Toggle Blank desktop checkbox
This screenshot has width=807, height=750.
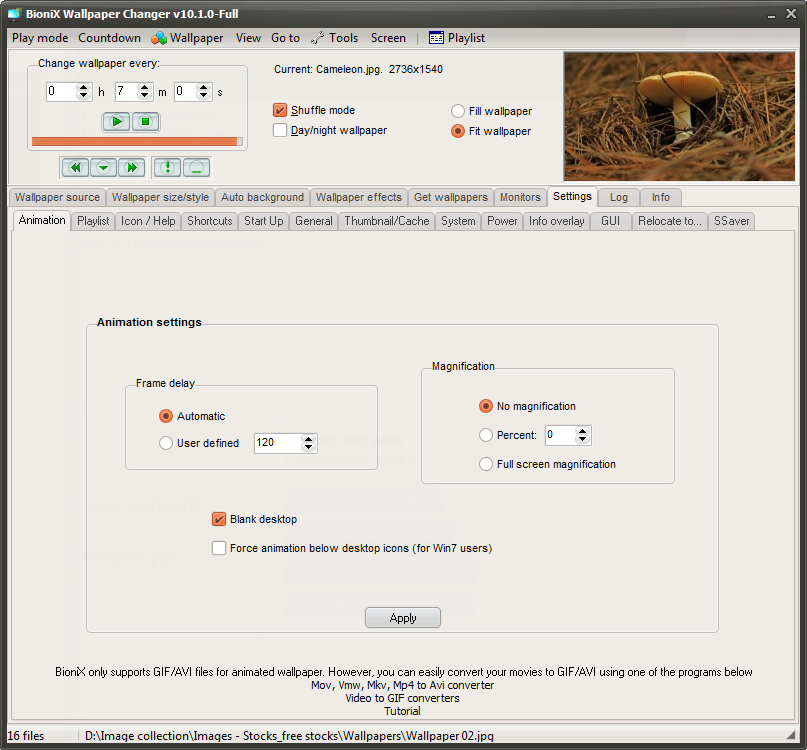pyautogui.click(x=219, y=519)
